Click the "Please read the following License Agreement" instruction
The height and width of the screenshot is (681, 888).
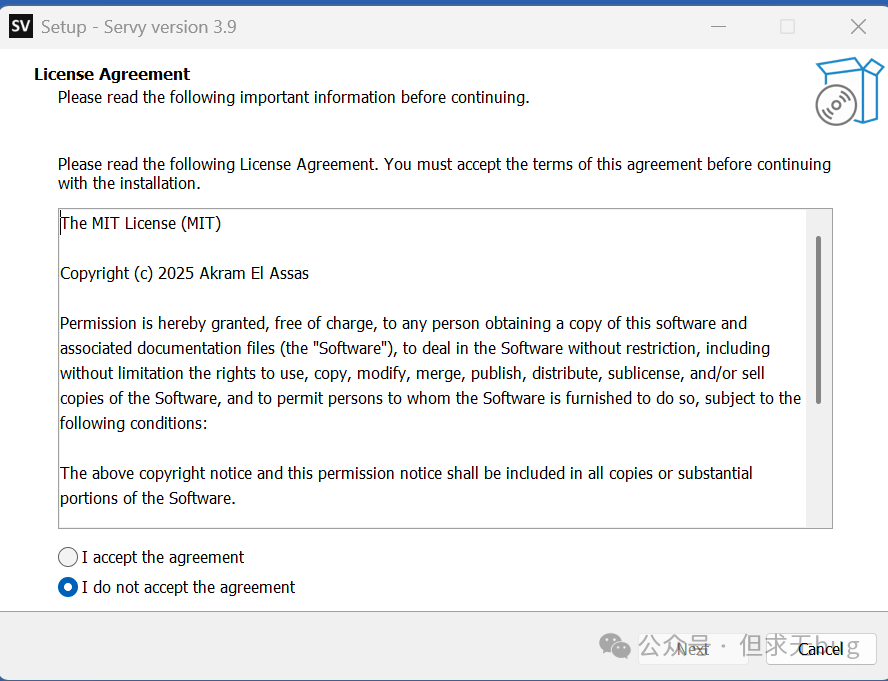point(444,173)
